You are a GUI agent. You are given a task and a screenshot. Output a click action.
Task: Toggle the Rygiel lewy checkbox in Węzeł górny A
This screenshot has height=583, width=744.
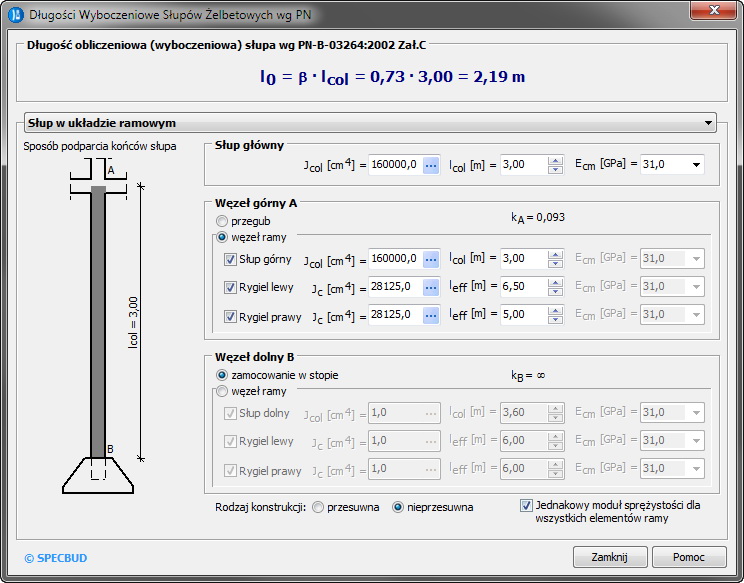coord(231,287)
